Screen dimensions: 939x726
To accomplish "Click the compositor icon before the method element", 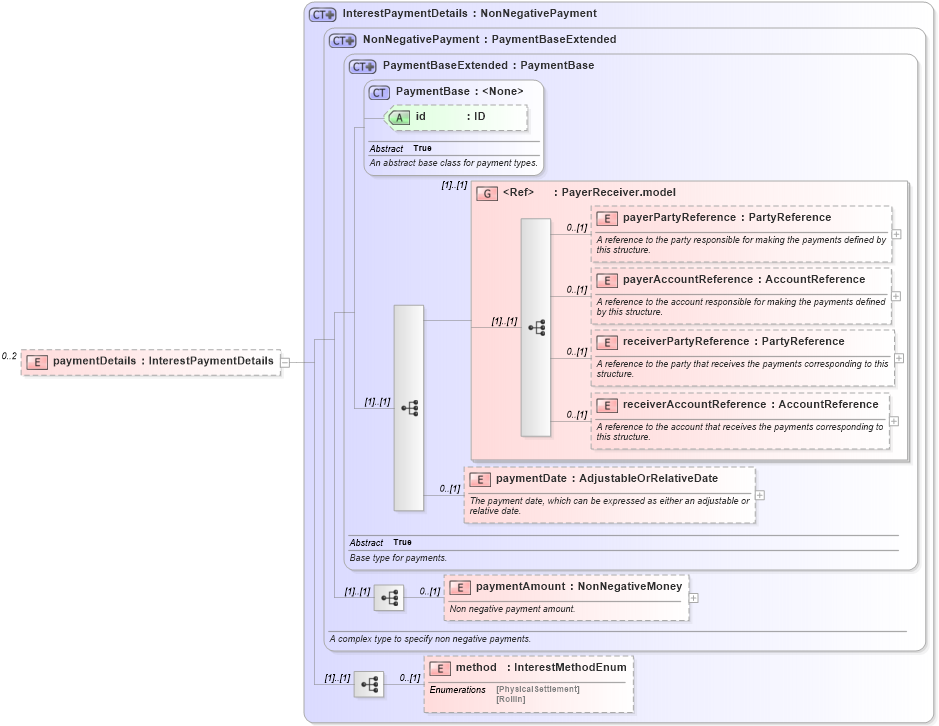I will (369, 684).
